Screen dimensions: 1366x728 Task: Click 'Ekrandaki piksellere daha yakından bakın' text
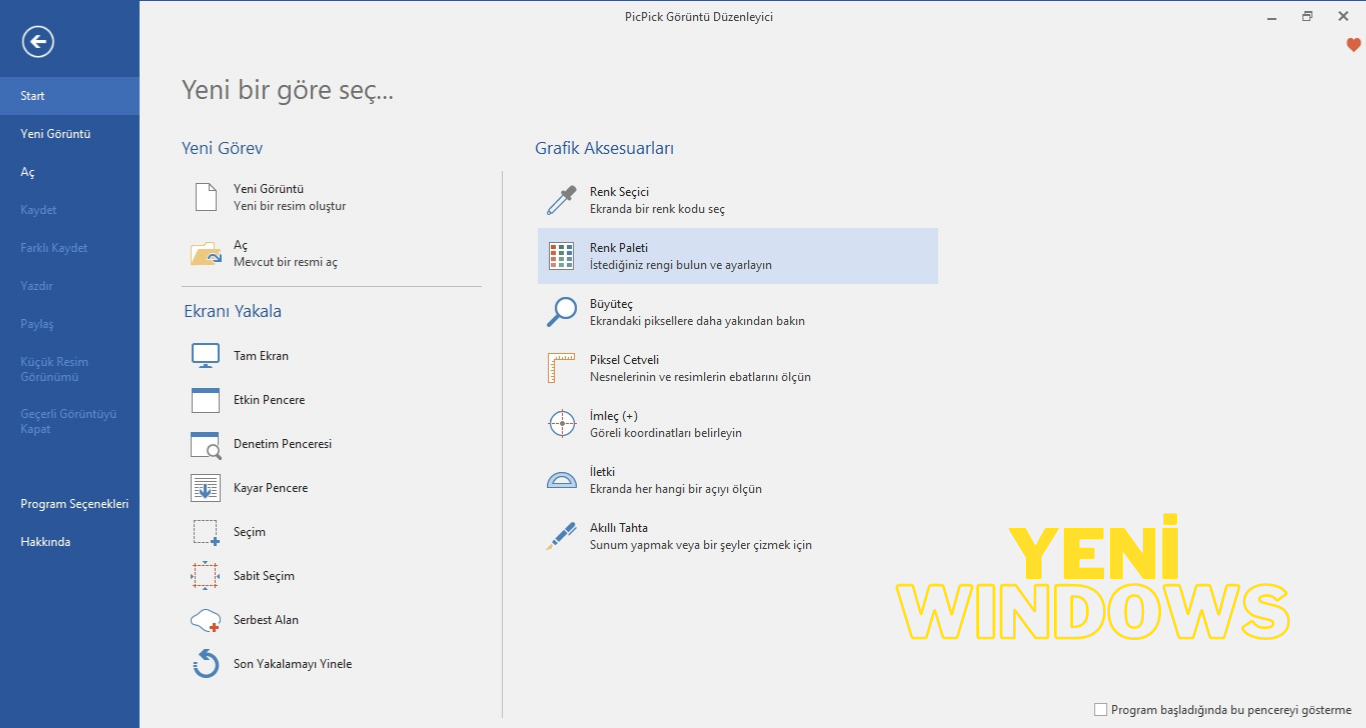point(697,322)
